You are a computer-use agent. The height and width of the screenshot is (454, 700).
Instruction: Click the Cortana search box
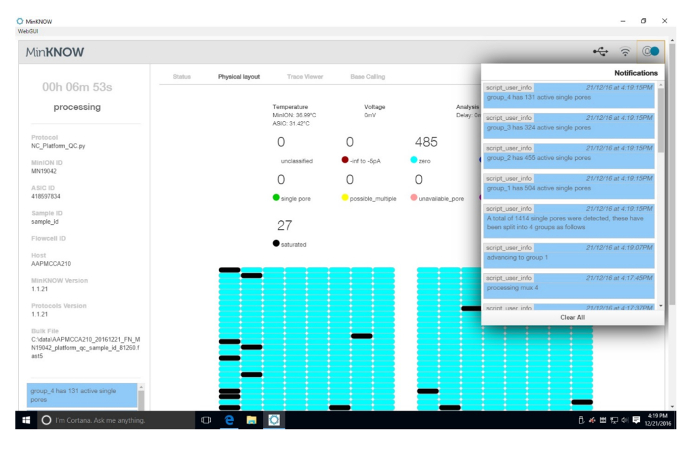(116, 420)
